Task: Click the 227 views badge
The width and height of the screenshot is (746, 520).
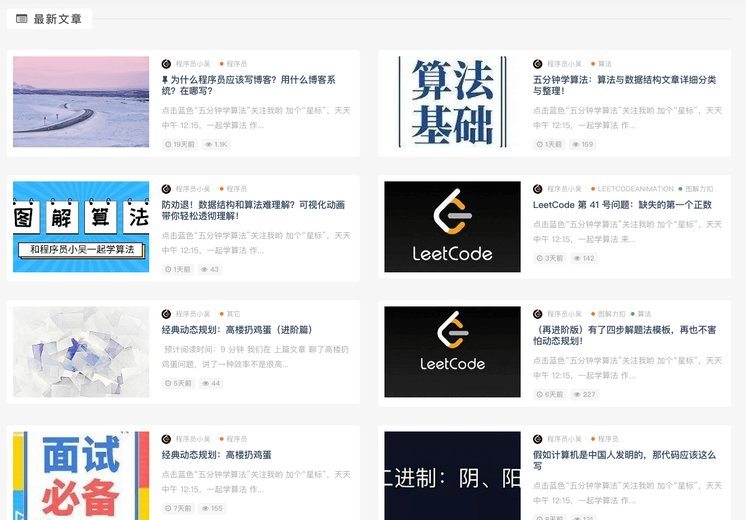Action: [x=584, y=394]
